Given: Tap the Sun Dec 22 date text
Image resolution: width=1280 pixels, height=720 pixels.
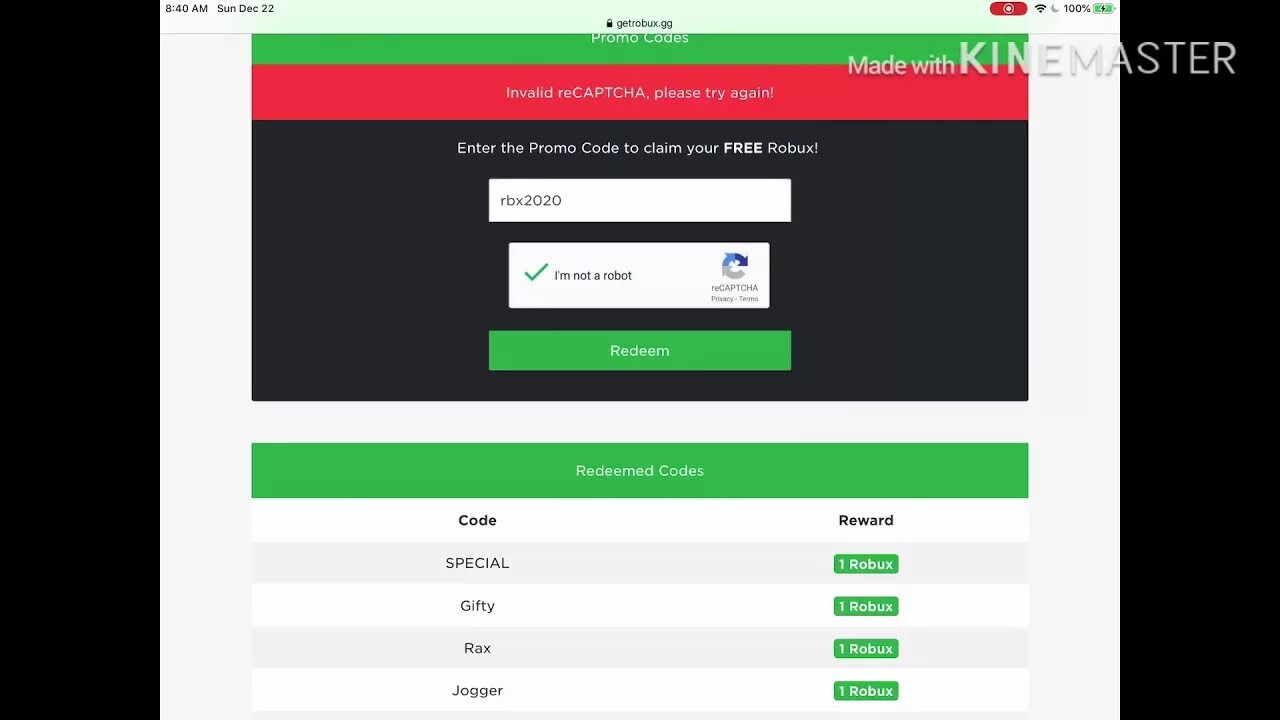Looking at the screenshot, I should point(245,8).
